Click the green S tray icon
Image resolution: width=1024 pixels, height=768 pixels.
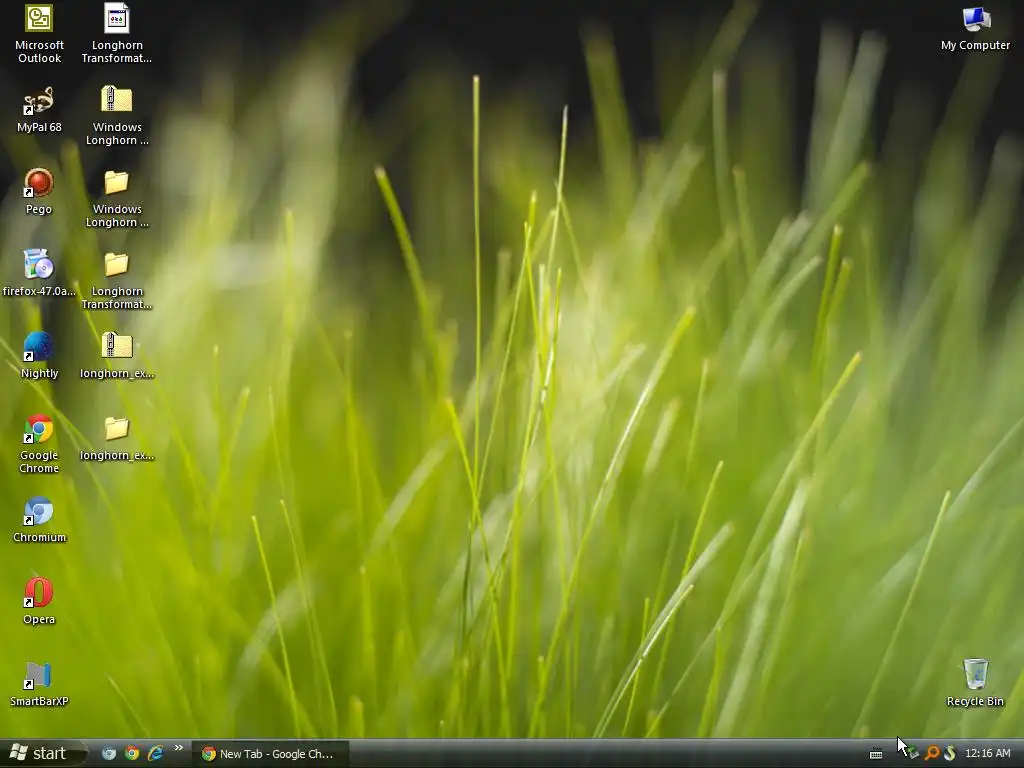coord(950,754)
